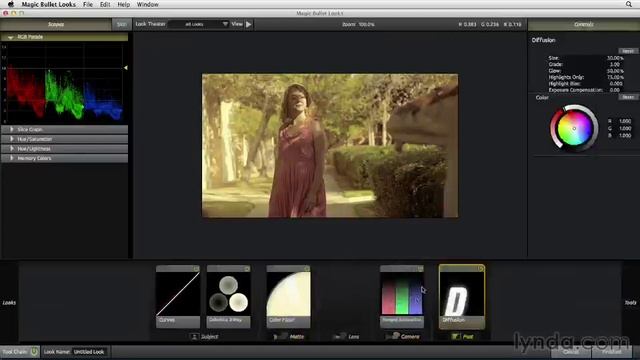
Task: Open the Apple menu
Action: pos(11,4)
